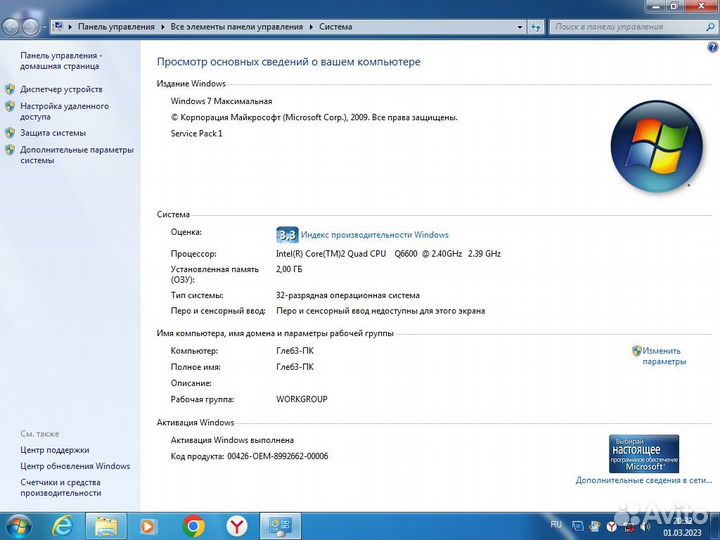Click the Service Pack 1 text
720x540 pixels.
click(197, 134)
